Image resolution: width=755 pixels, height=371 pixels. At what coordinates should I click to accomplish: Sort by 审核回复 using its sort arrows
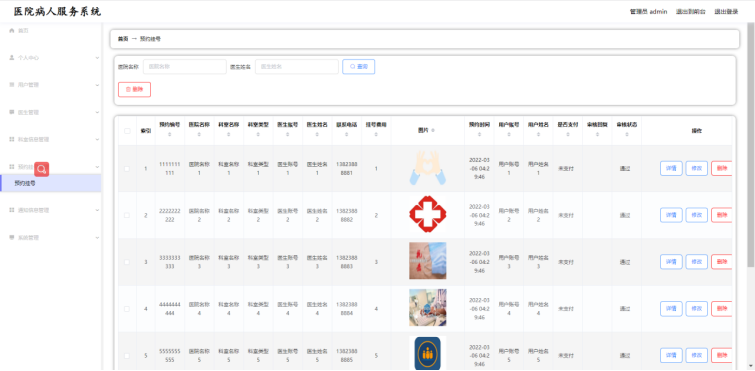pyautogui.click(x=597, y=135)
